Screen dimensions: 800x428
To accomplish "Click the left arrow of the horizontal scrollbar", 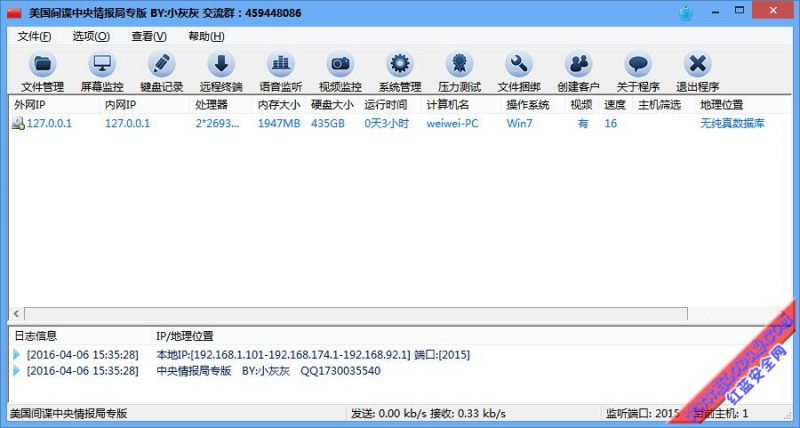I will (x=16, y=313).
